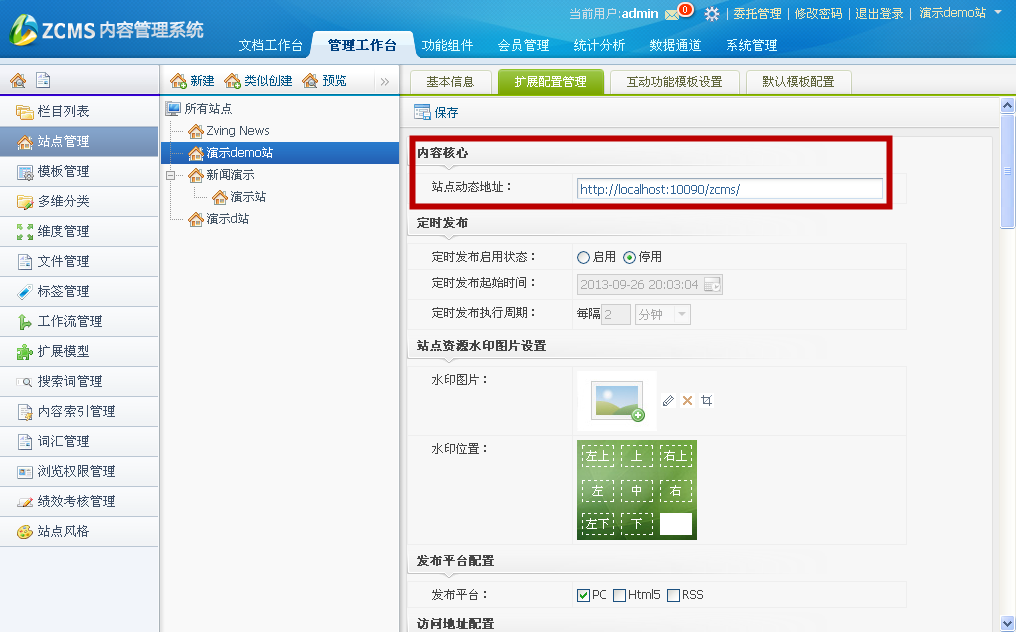Click the 退出登录 logout link
1016x632 pixels.
(879, 14)
